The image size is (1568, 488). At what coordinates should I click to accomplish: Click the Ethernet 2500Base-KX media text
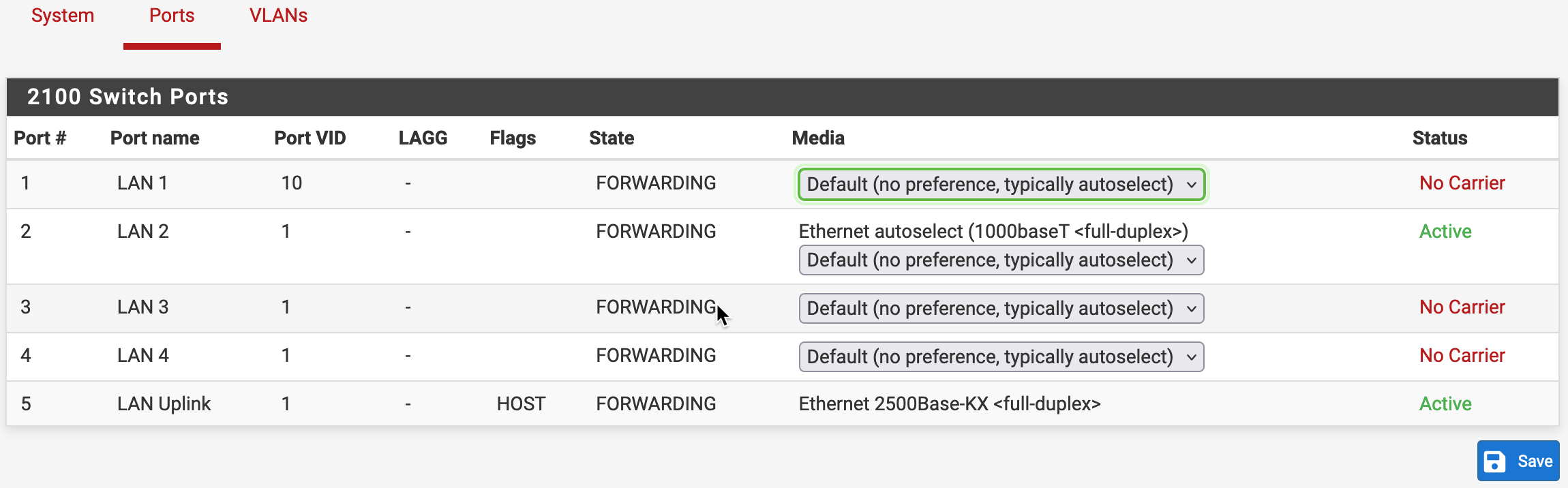click(950, 403)
